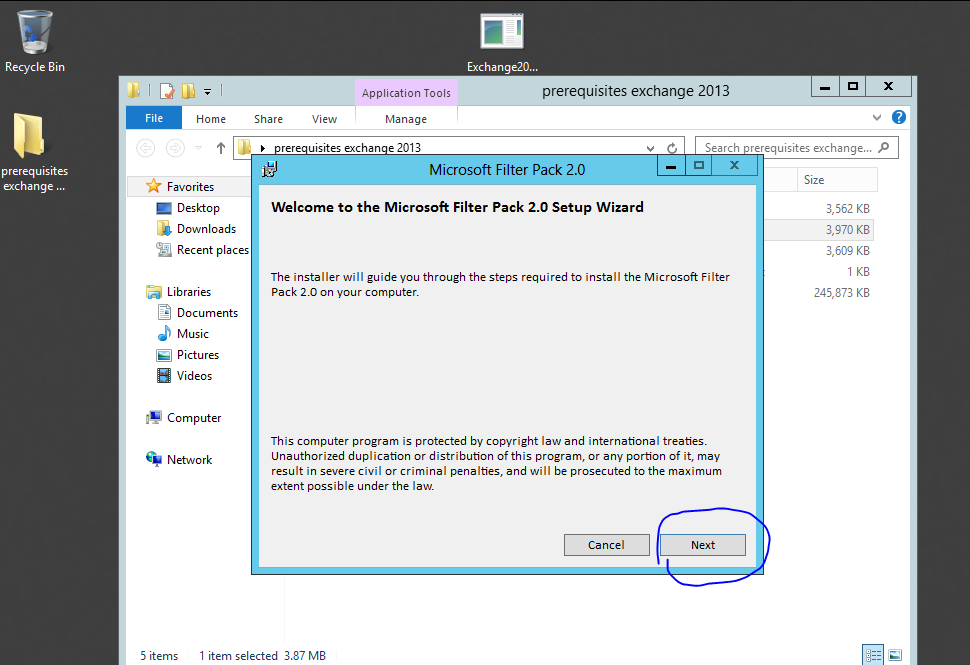The height and width of the screenshot is (665, 970).
Task: Expand the ribbon using the chevron
Action: tap(877, 118)
